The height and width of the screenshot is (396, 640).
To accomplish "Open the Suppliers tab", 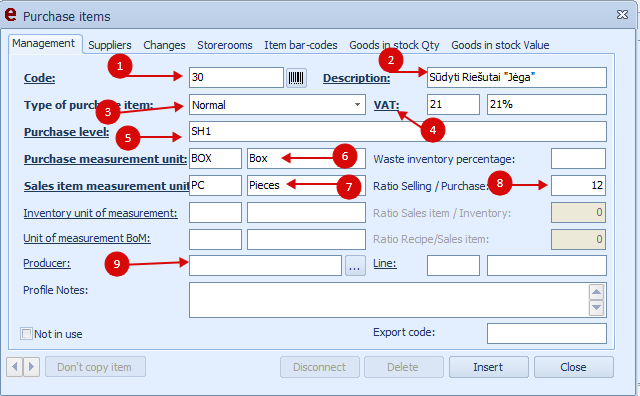I will [x=110, y=45].
